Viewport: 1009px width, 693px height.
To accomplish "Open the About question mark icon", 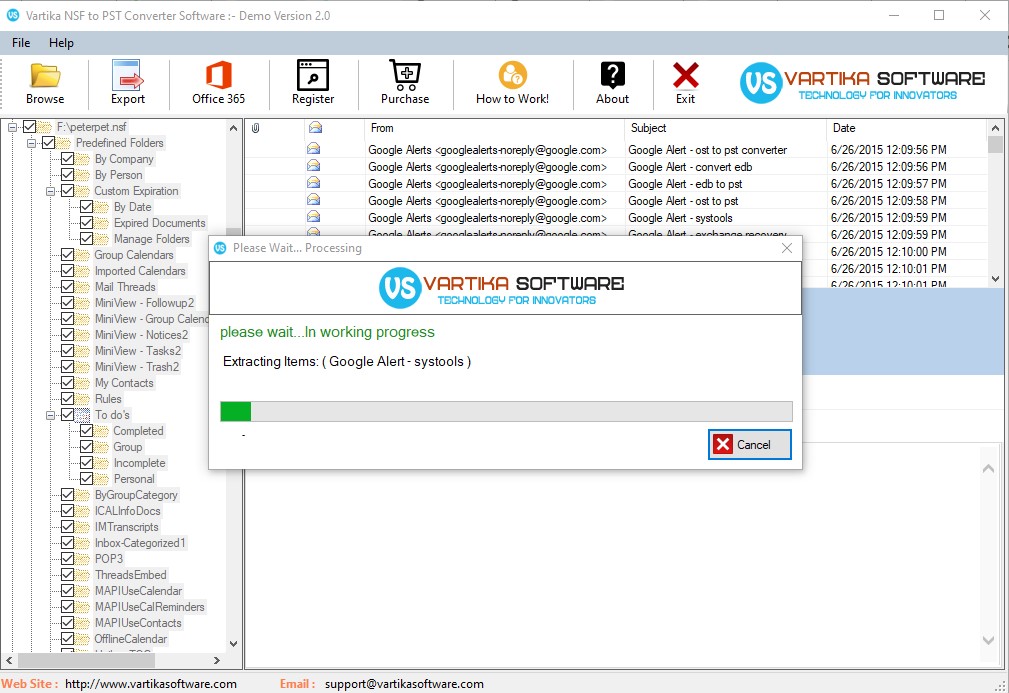I will pos(613,75).
